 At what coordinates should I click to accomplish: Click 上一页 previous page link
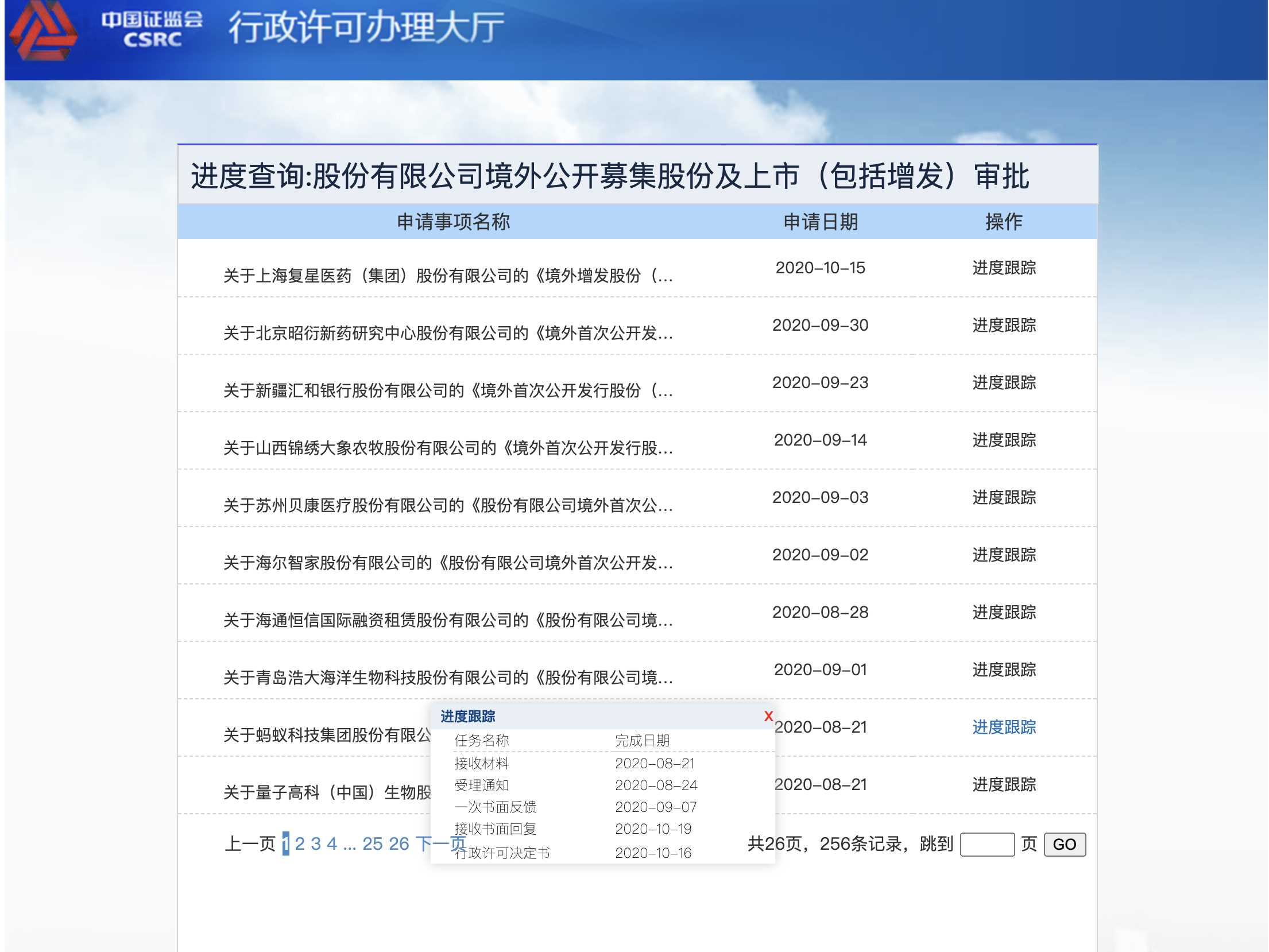click(250, 843)
